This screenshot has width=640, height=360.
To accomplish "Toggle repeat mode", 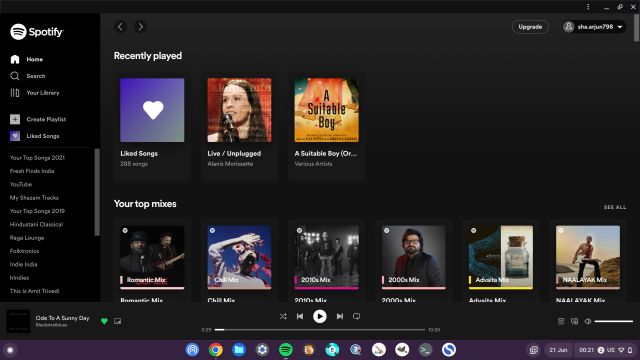I will [x=356, y=316].
